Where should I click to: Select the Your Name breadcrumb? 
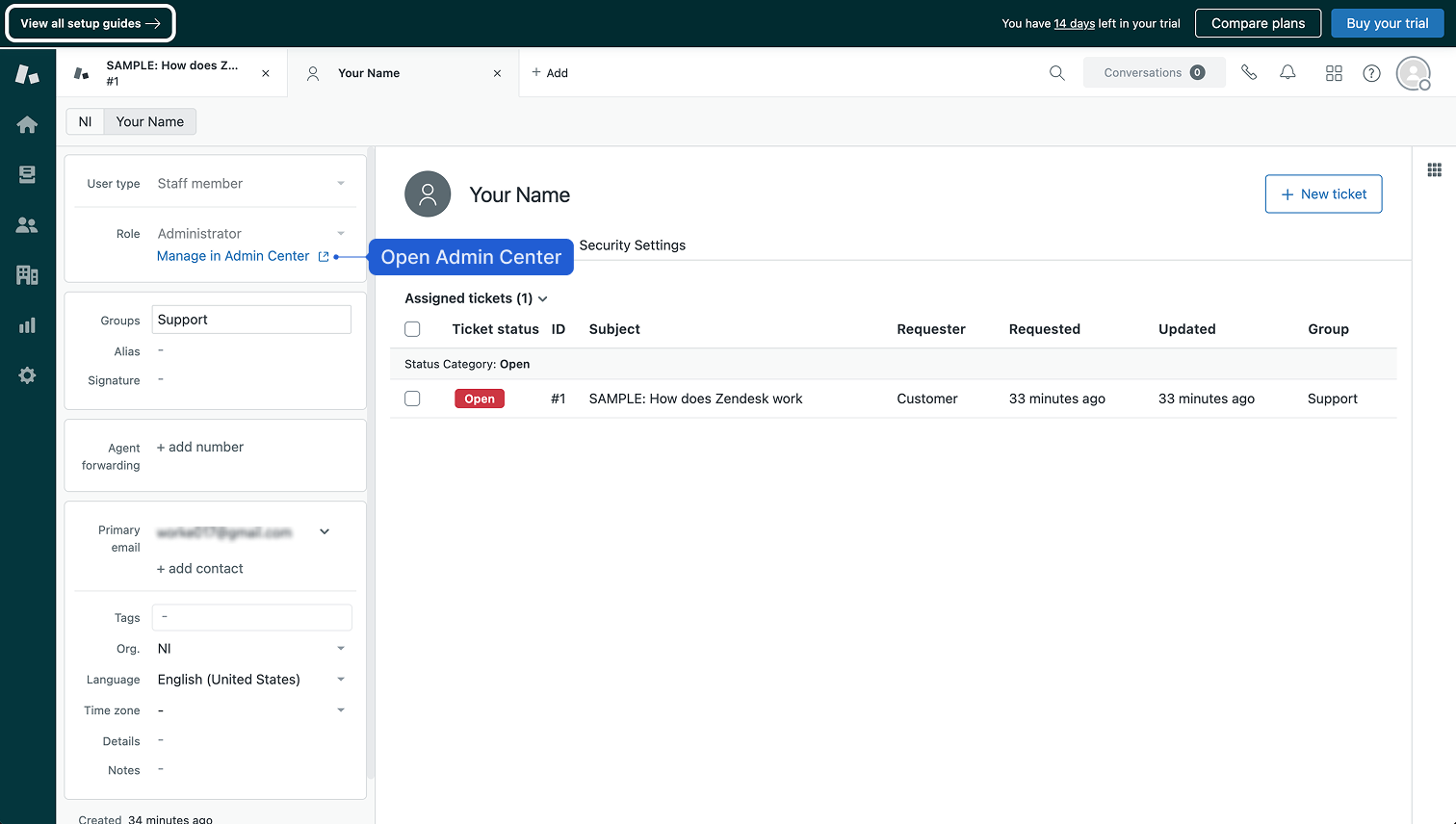(150, 121)
